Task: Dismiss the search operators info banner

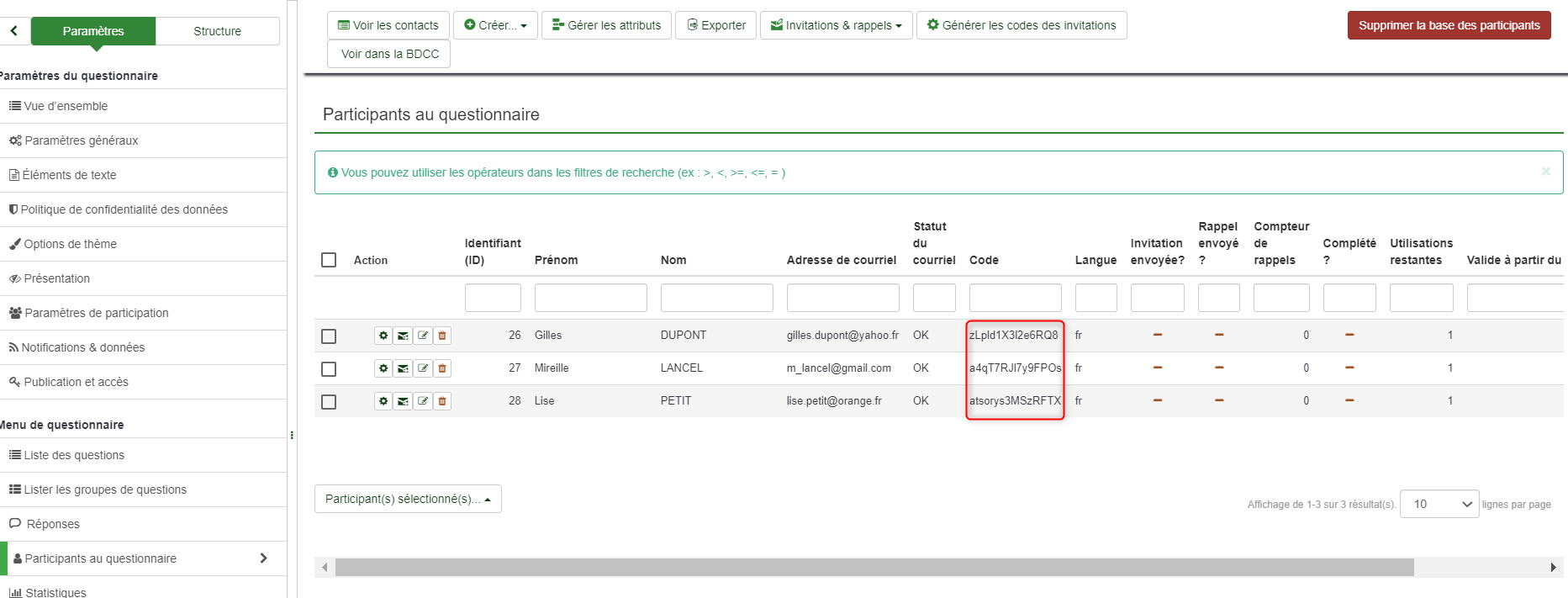Action: tap(1545, 172)
